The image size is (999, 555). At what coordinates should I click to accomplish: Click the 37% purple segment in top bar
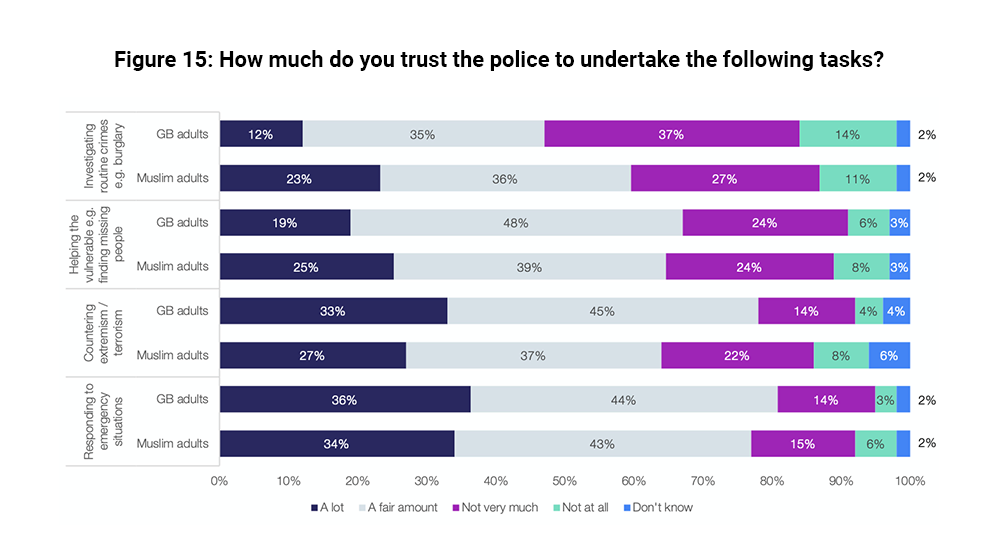pos(672,134)
